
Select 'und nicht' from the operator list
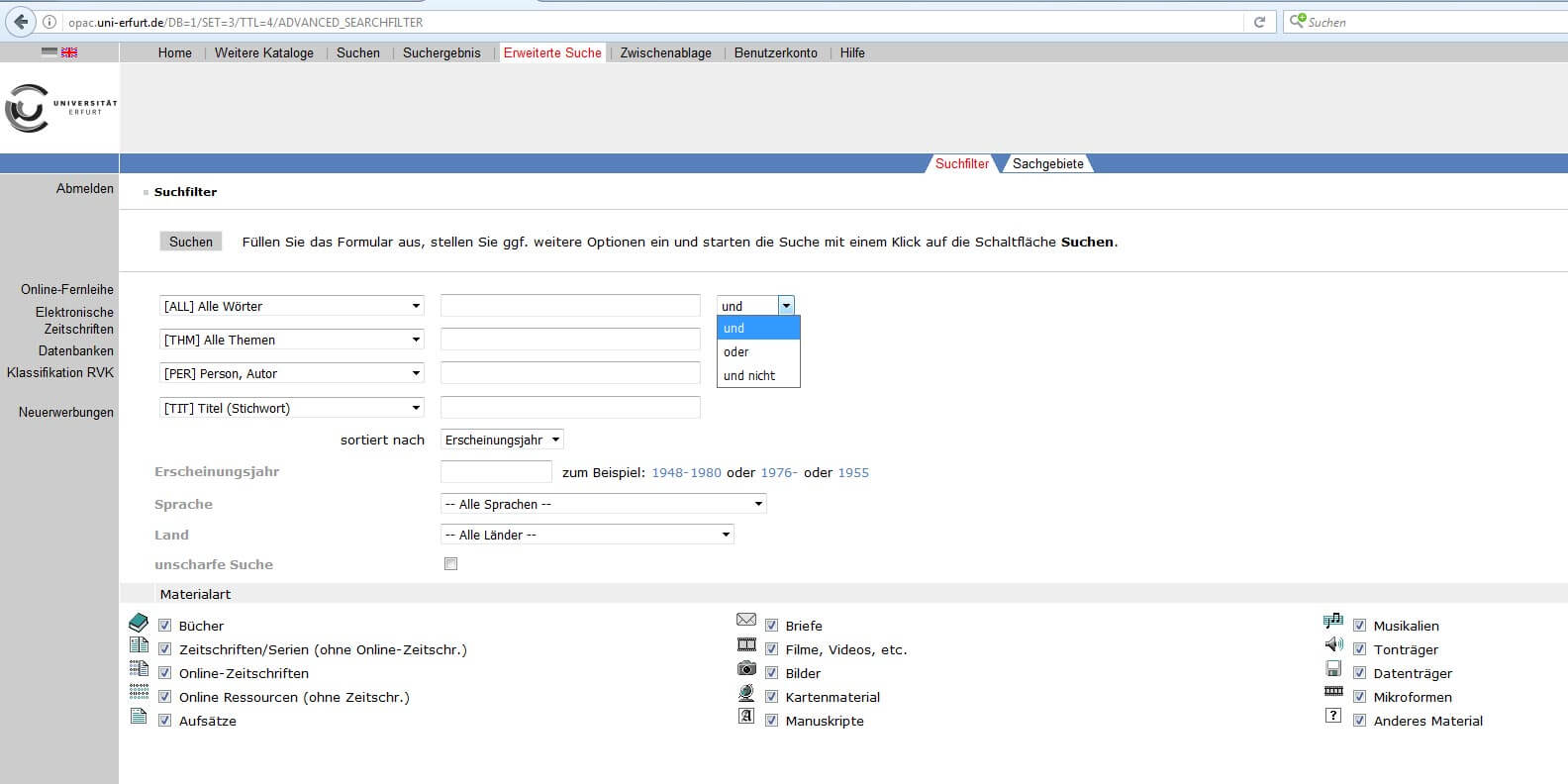point(749,376)
